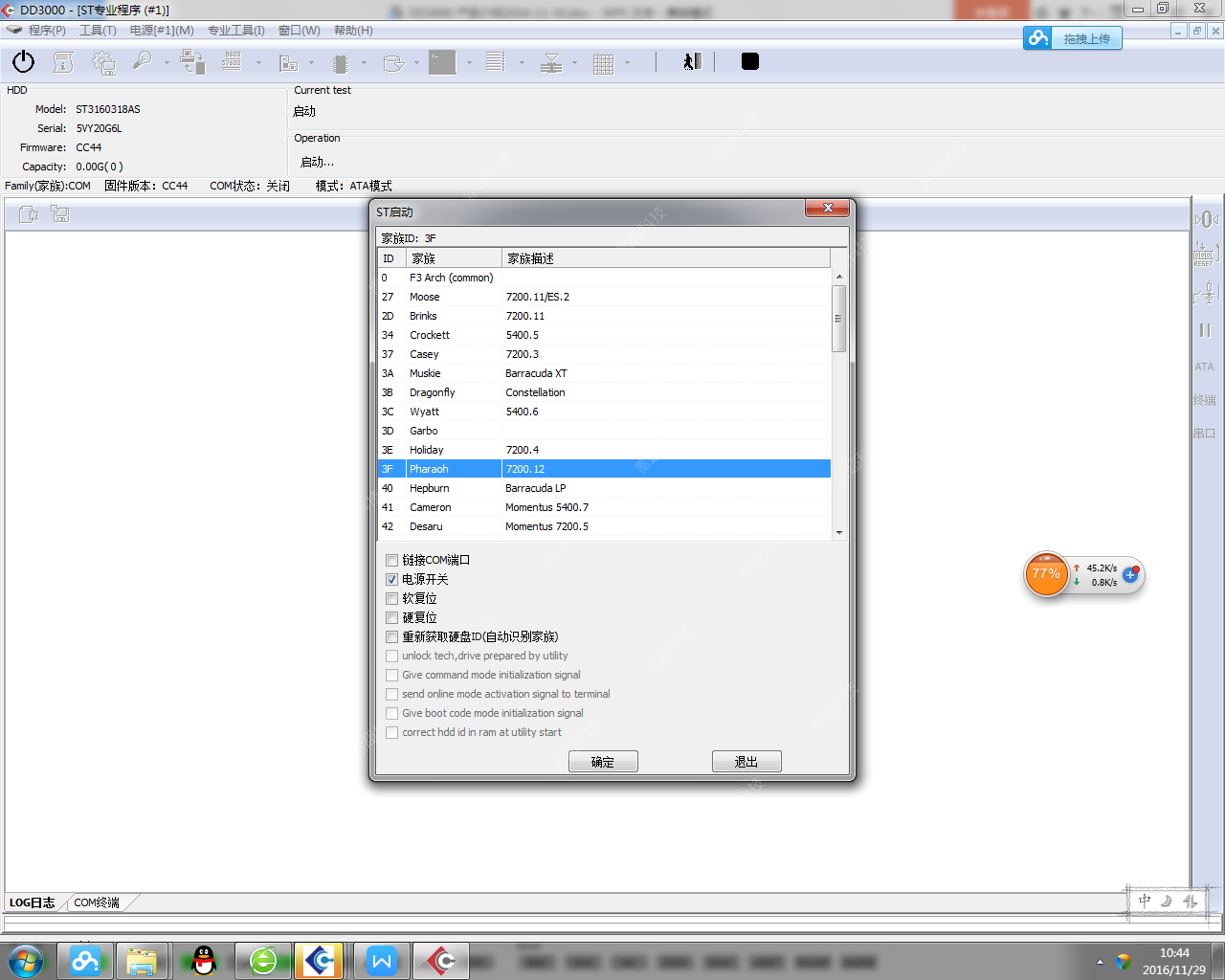Click the first icon above the log panel
Viewport: 1225px width, 980px height.
[x=29, y=214]
